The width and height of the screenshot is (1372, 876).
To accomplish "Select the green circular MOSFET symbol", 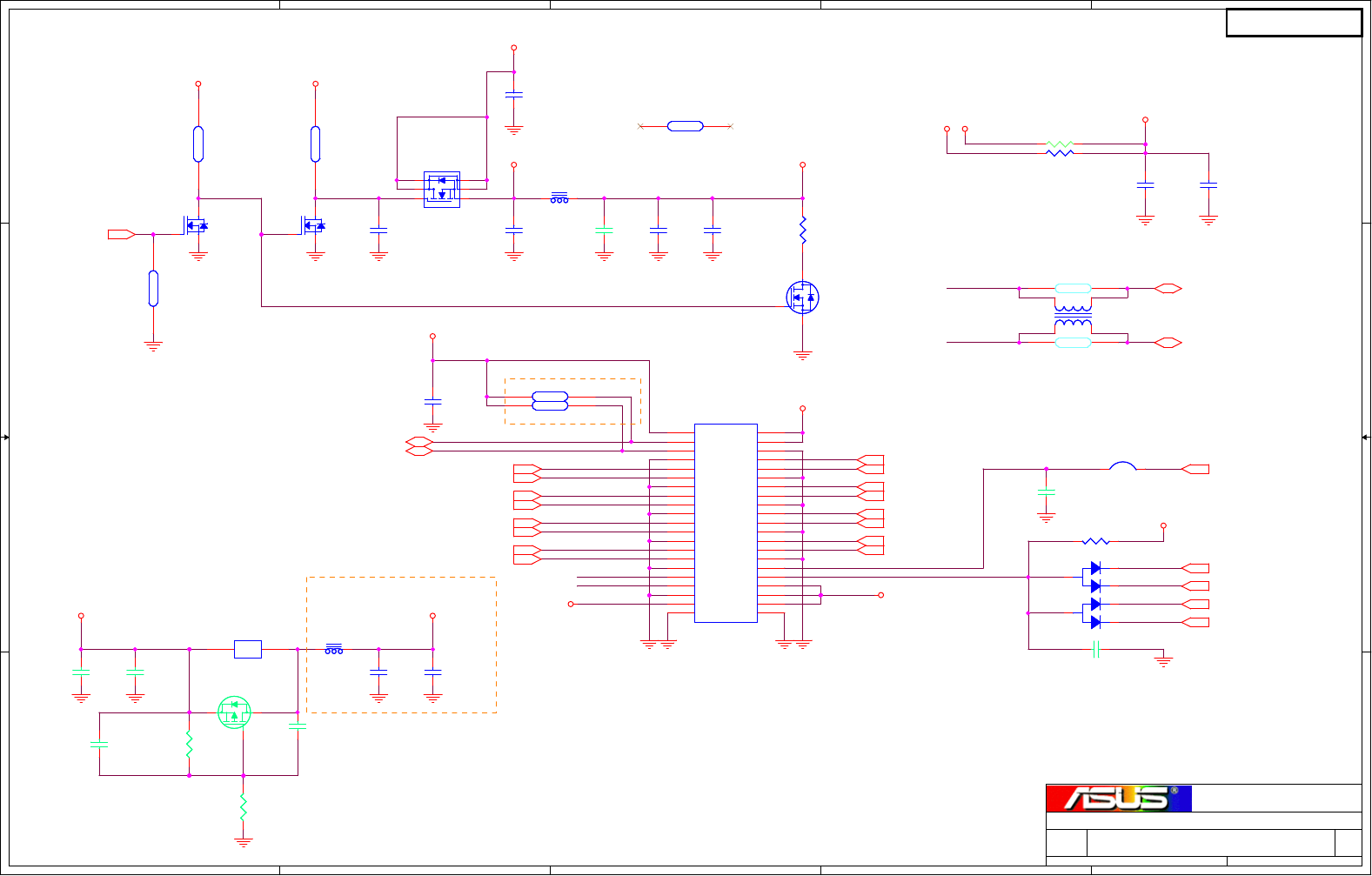I will 234,712.
